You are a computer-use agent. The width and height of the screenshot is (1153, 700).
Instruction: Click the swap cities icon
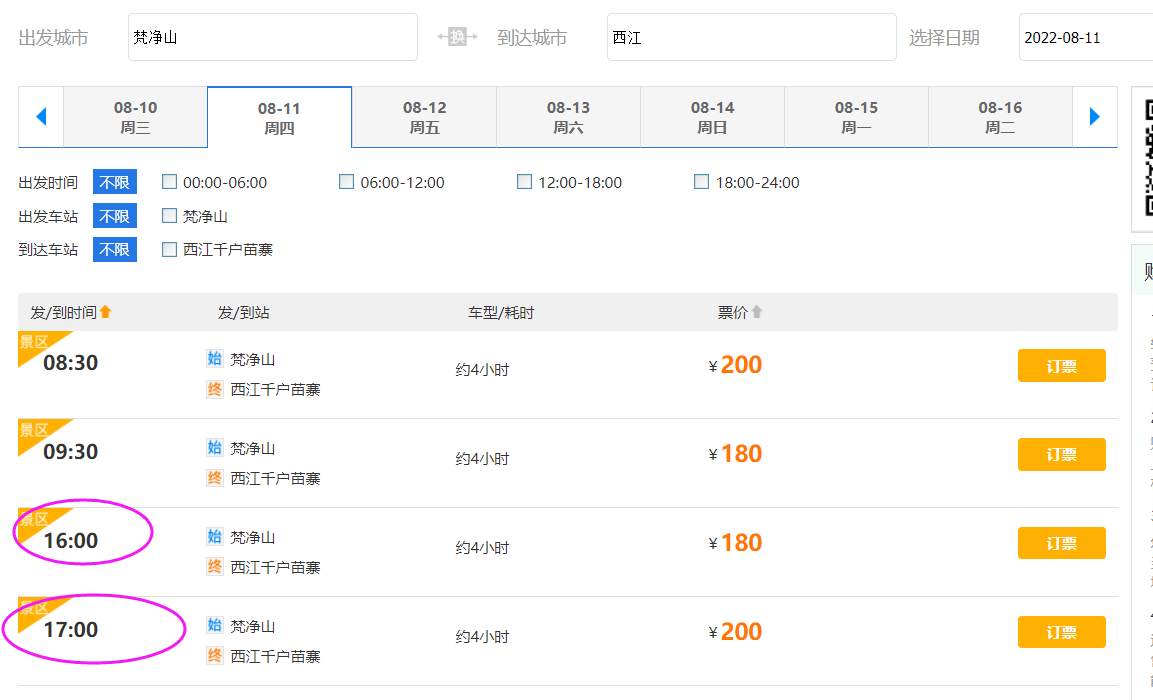click(x=458, y=37)
